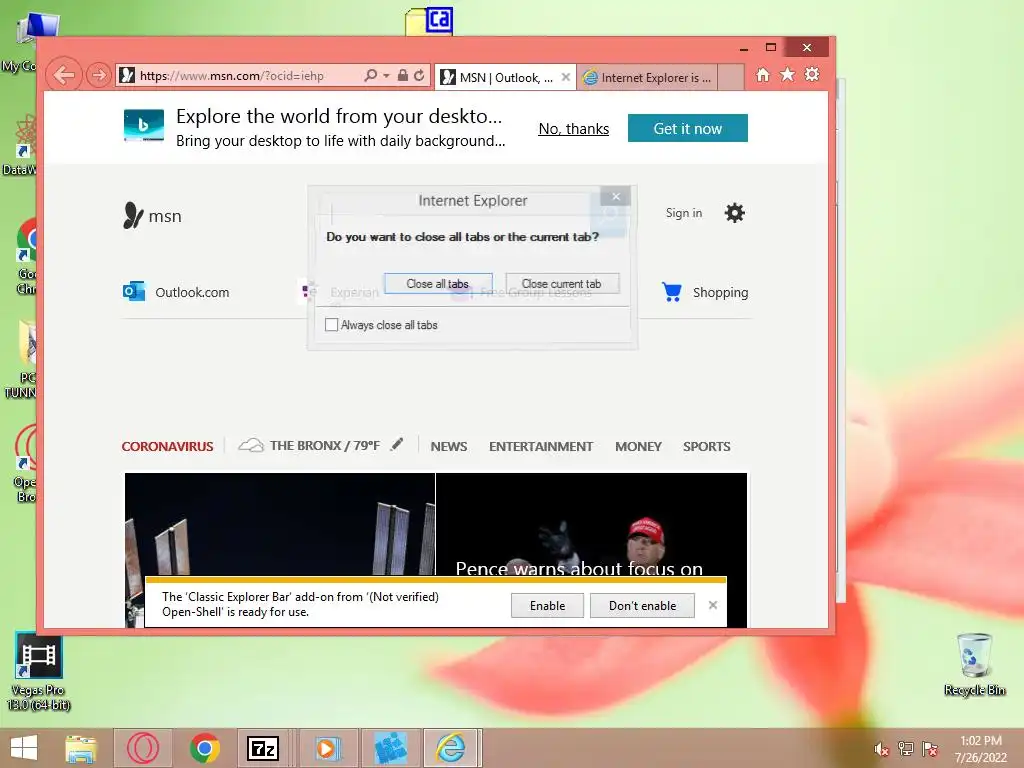The width and height of the screenshot is (1024, 768).
Task: Open the Shopping cart shortcut
Action: pos(705,292)
